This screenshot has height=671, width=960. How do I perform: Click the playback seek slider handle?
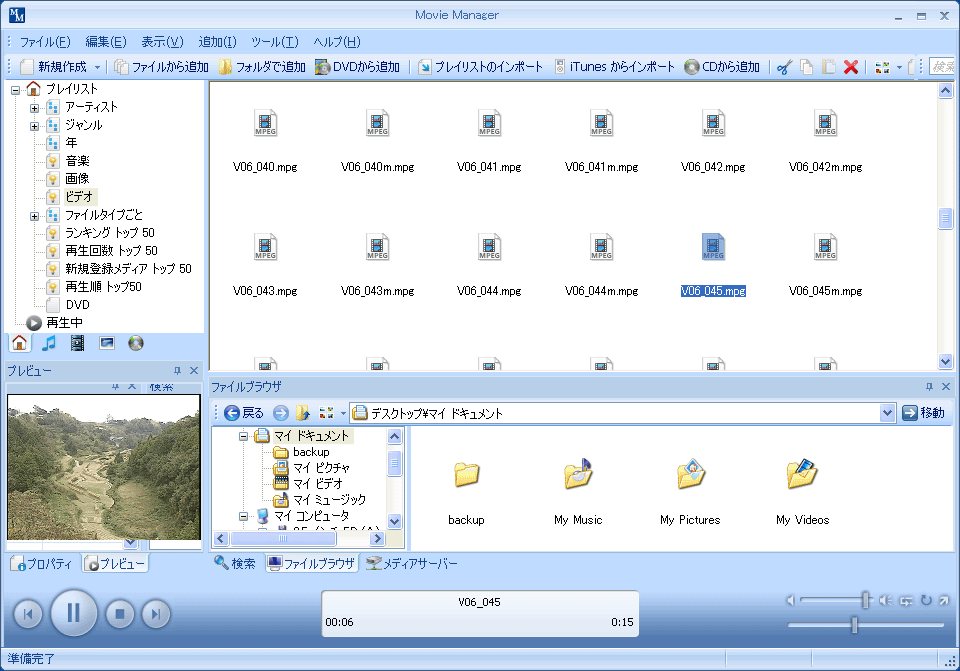[854, 624]
